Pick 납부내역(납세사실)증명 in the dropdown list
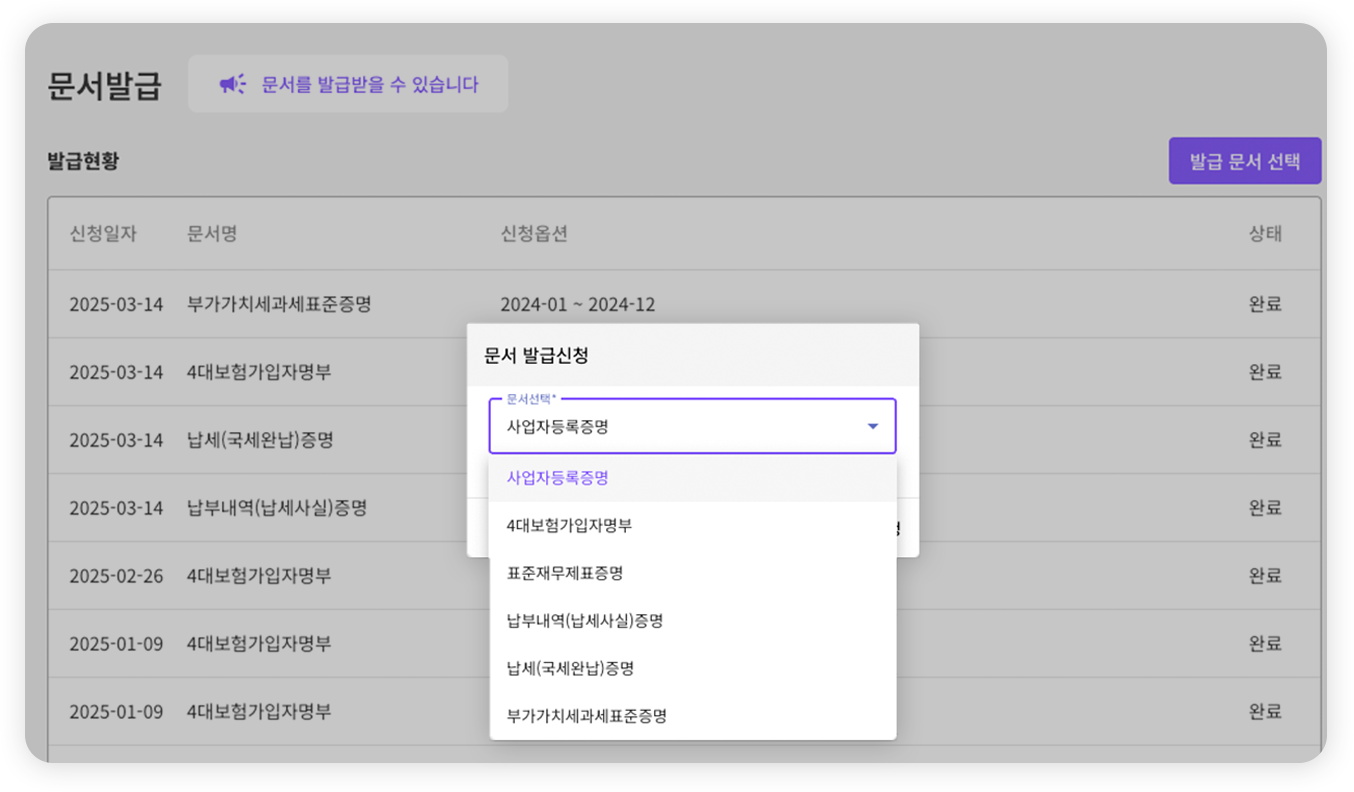The height and width of the screenshot is (792, 1354). pyautogui.click(x=692, y=621)
